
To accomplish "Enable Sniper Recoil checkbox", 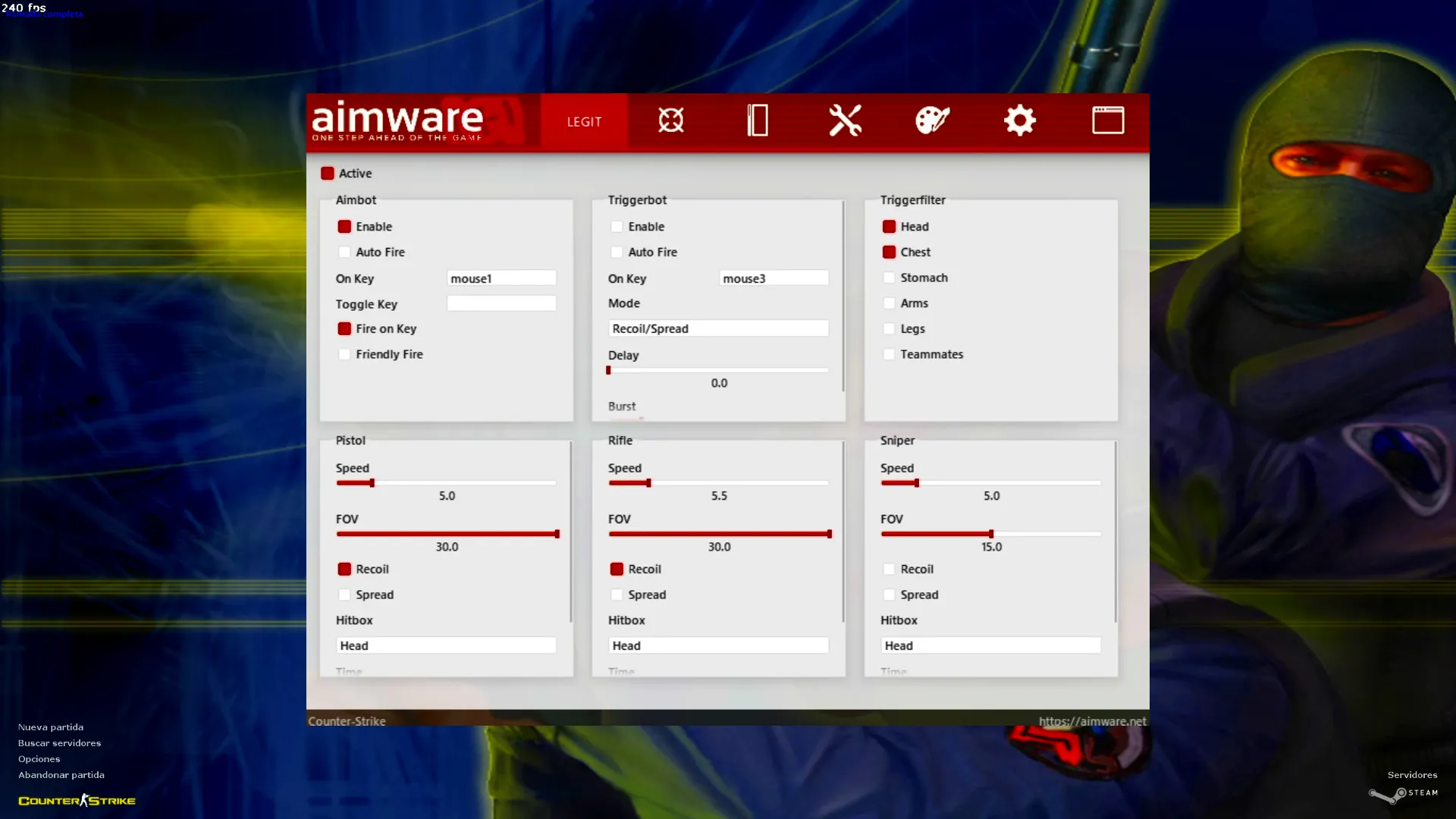I will [889, 570].
